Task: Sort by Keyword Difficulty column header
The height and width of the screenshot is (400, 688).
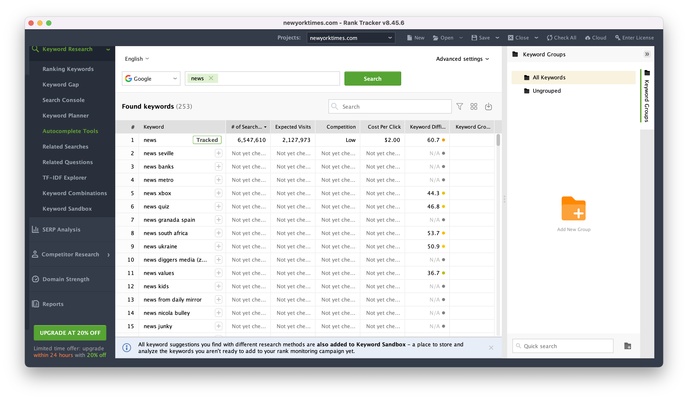Action: (x=427, y=127)
